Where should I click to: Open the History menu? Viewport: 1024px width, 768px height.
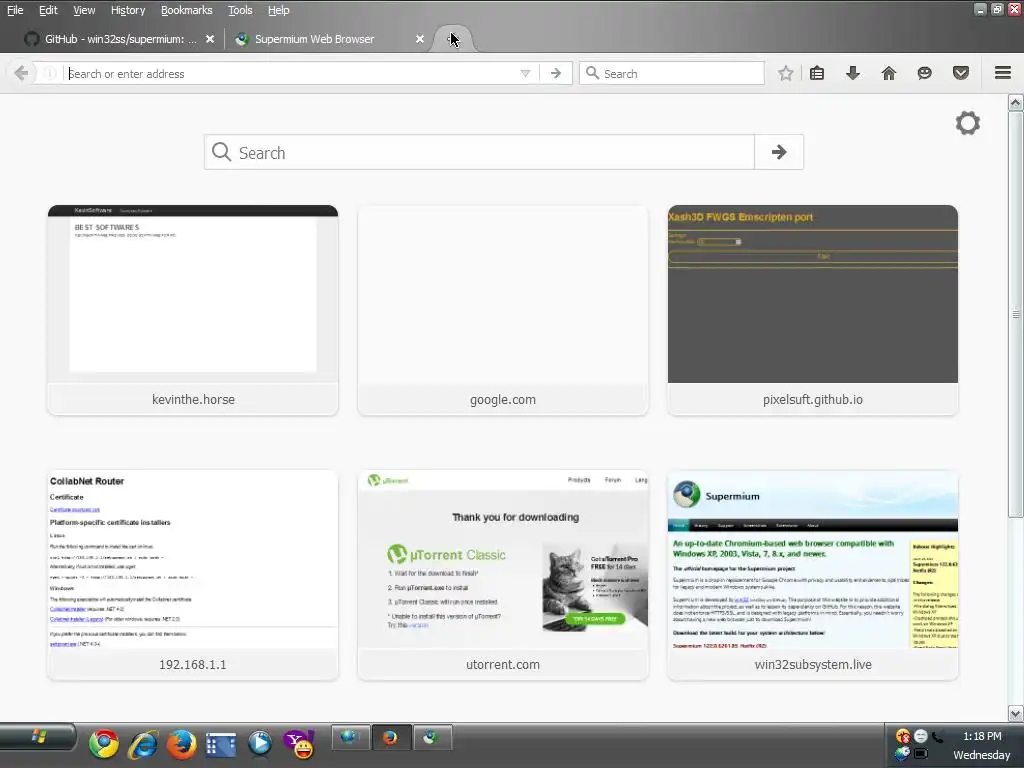tap(127, 10)
